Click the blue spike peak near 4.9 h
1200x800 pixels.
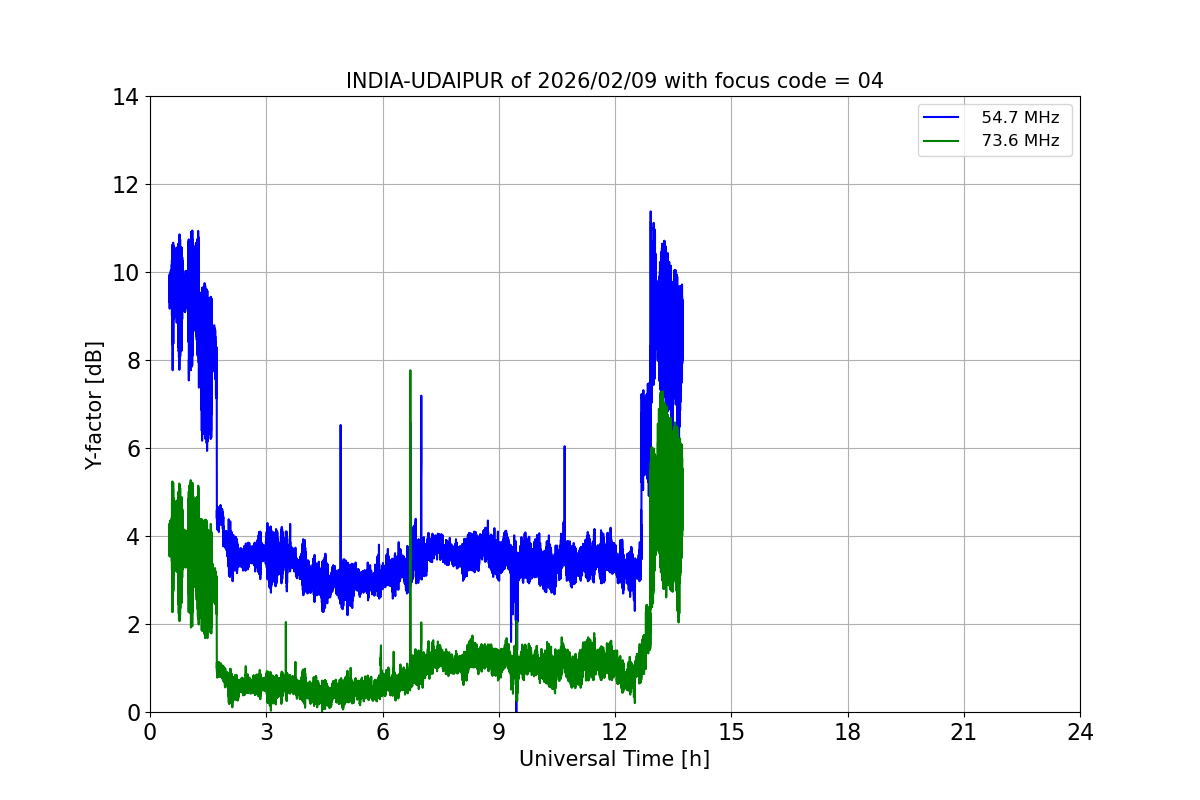tap(340, 427)
